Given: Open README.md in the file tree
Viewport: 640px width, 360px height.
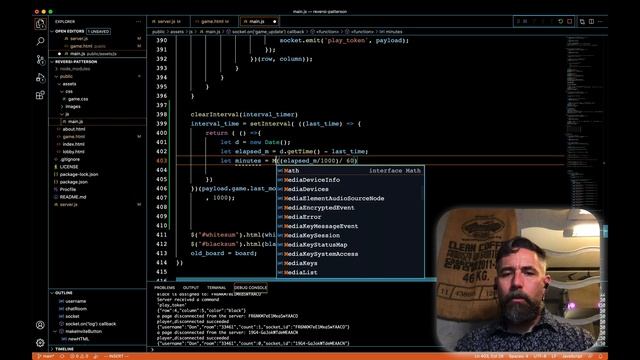Looking at the screenshot, I should (73, 197).
